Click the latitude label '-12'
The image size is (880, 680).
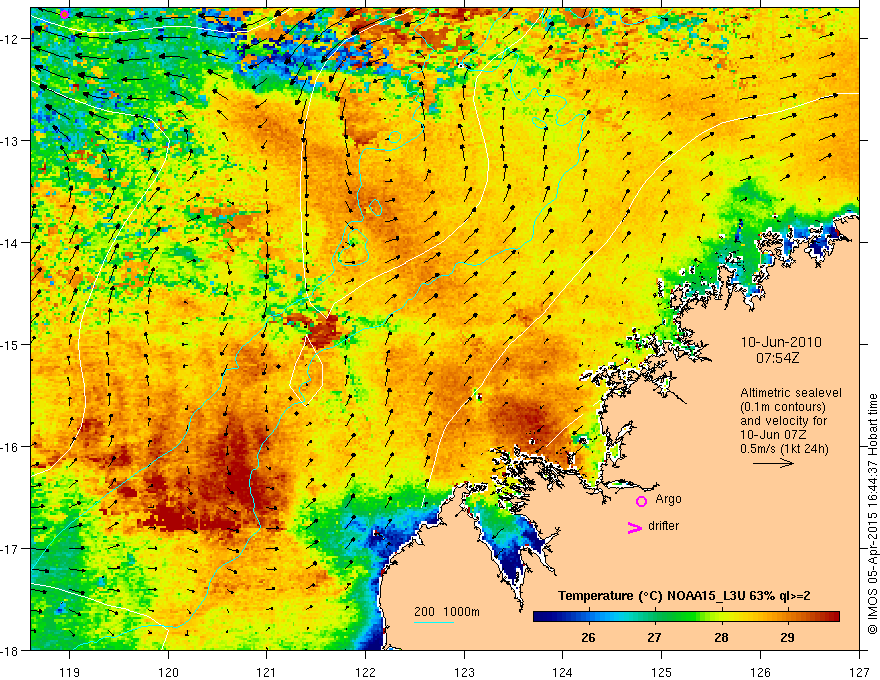[x=11, y=39]
